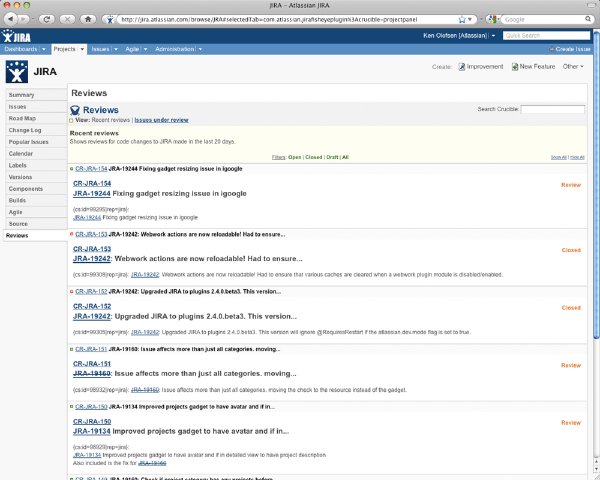
Task: Open the Versions project tab
Action: point(36,177)
